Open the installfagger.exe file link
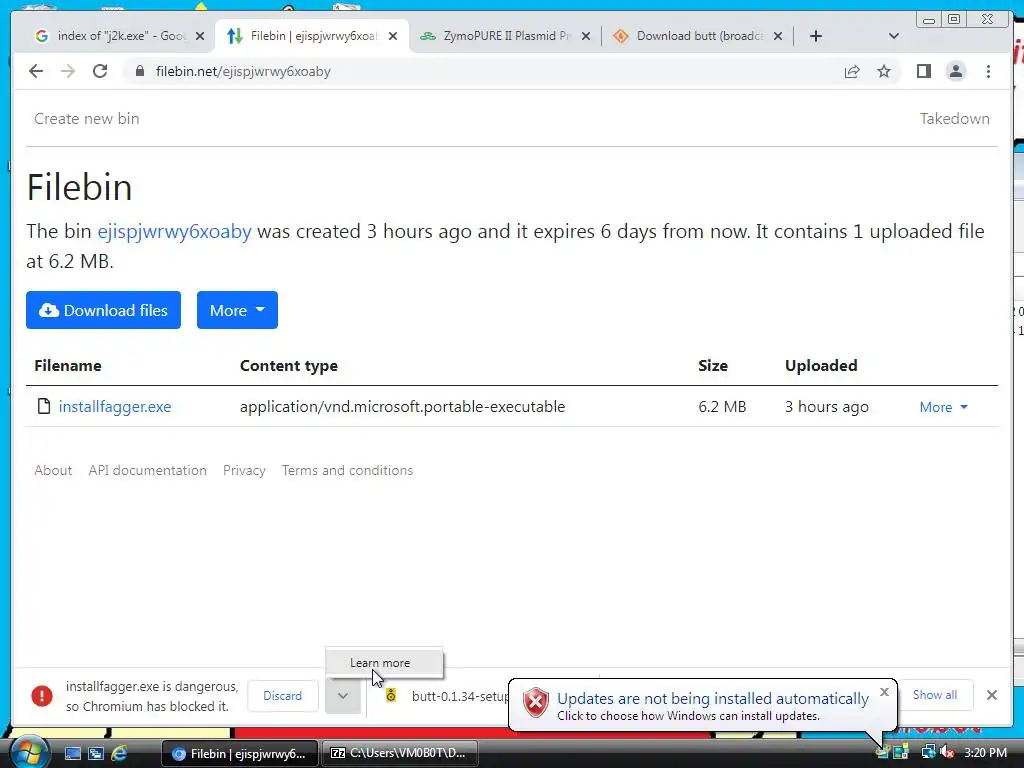This screenshot has height=768, width=1024. [x=115, y=407]
